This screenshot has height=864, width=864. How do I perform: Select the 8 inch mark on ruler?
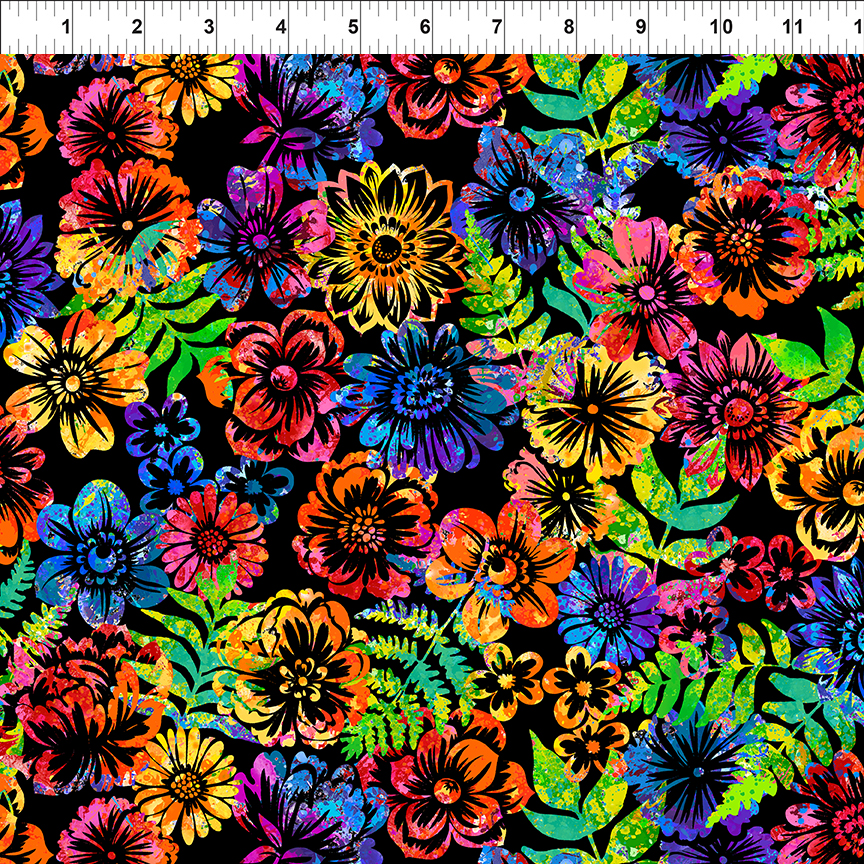569,28
